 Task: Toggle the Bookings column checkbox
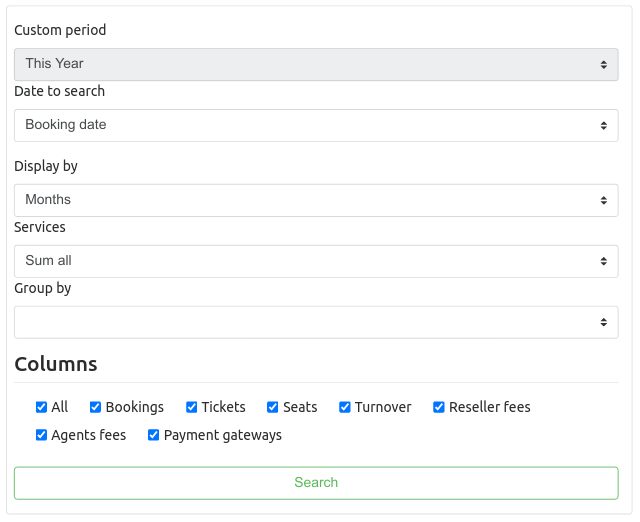tap(95, 407)
